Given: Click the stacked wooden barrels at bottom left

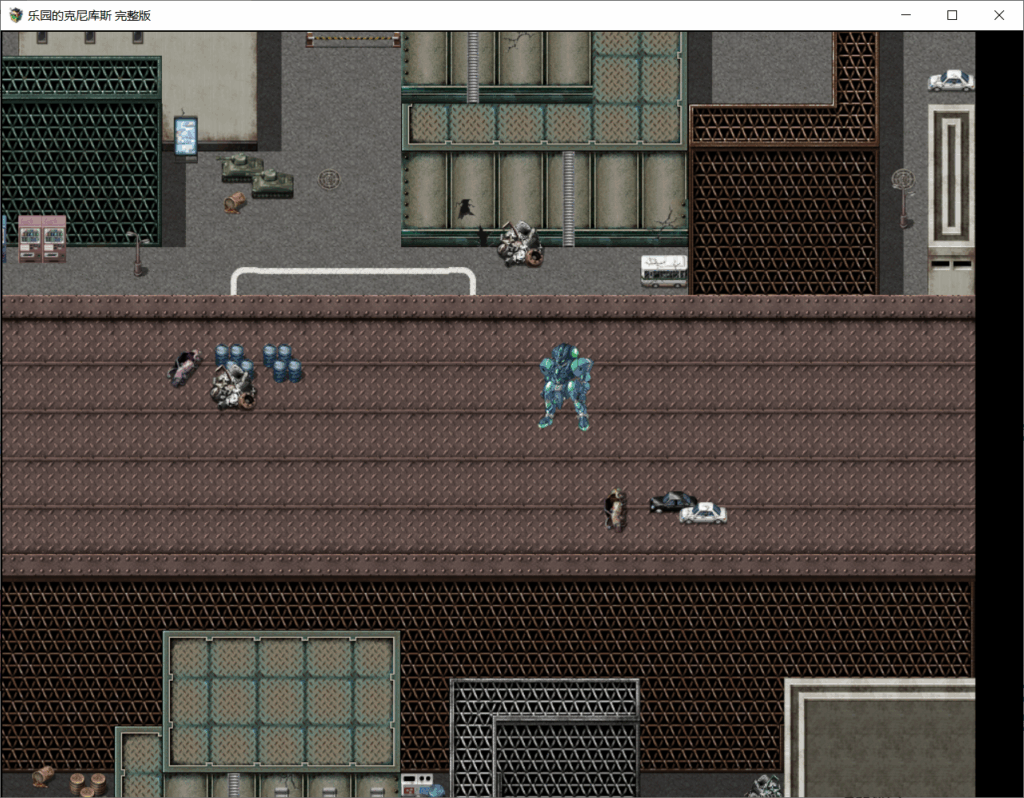Looking at the screenshot, I should 88,784.
